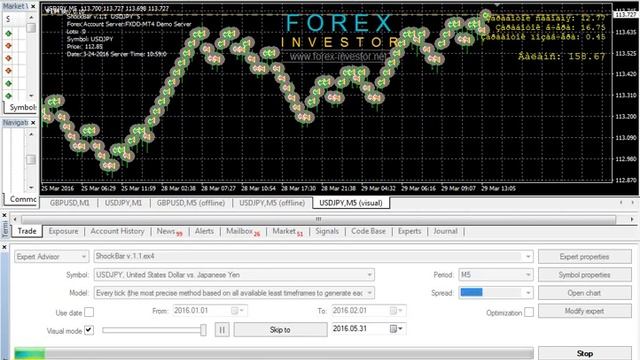
Task: Click right arrow of chart horizontal scrollbar
Action: point(632,220)
